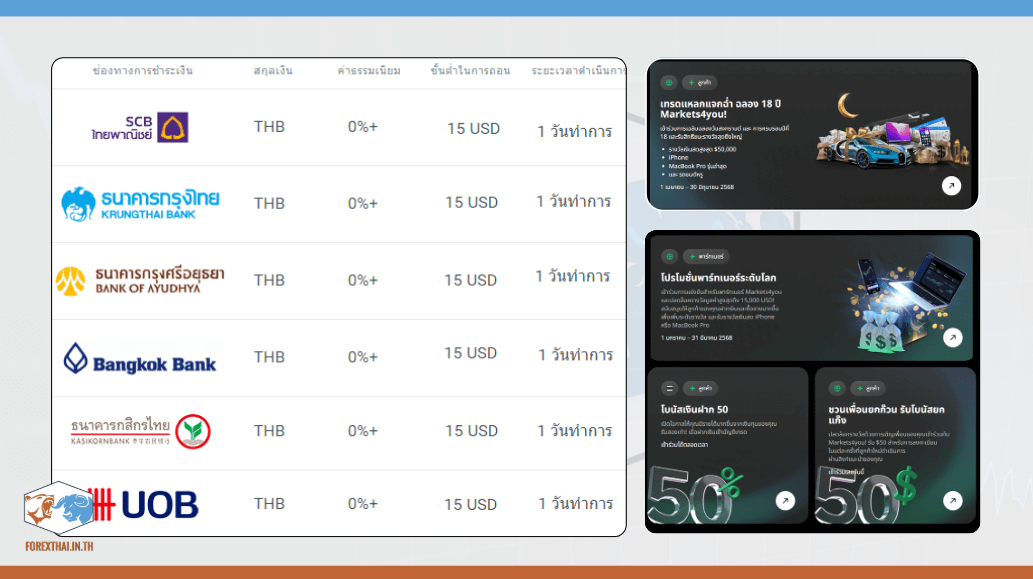The width and height of the screenshot is (1033, 579).
Task: Click THB in the Bangkok Bank row
Action: click(x=269, y=357)
